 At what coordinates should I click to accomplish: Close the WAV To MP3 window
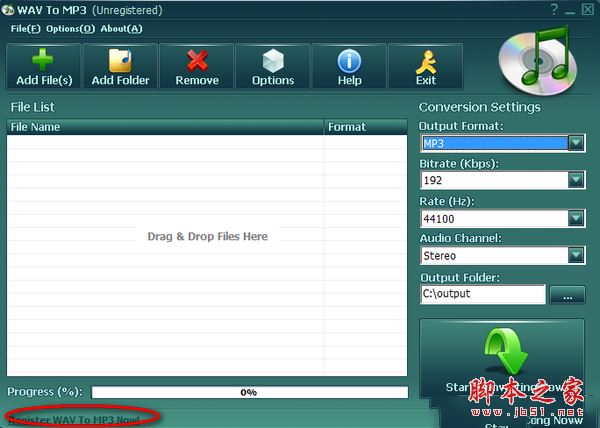(x=587, y=10)
